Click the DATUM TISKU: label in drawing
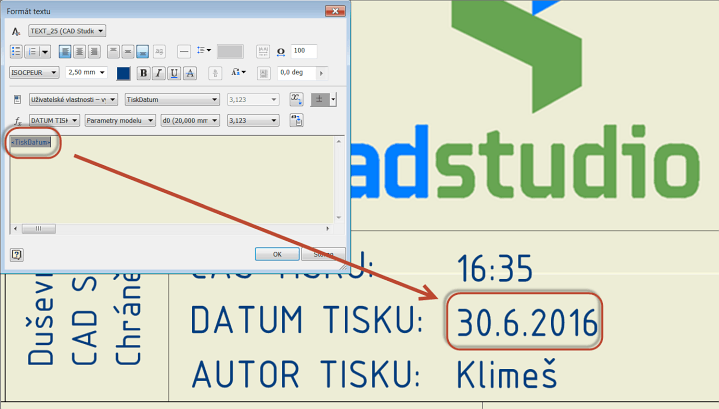 [x=307, y=320]
